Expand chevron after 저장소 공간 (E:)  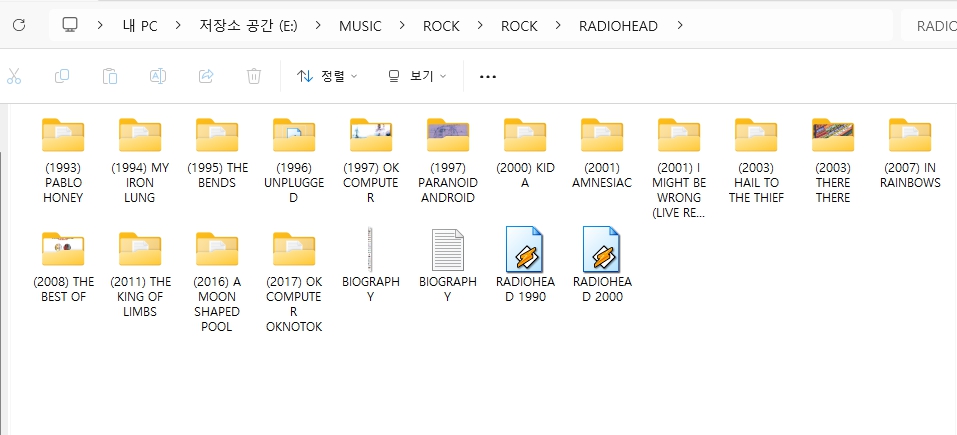[318, 26]
